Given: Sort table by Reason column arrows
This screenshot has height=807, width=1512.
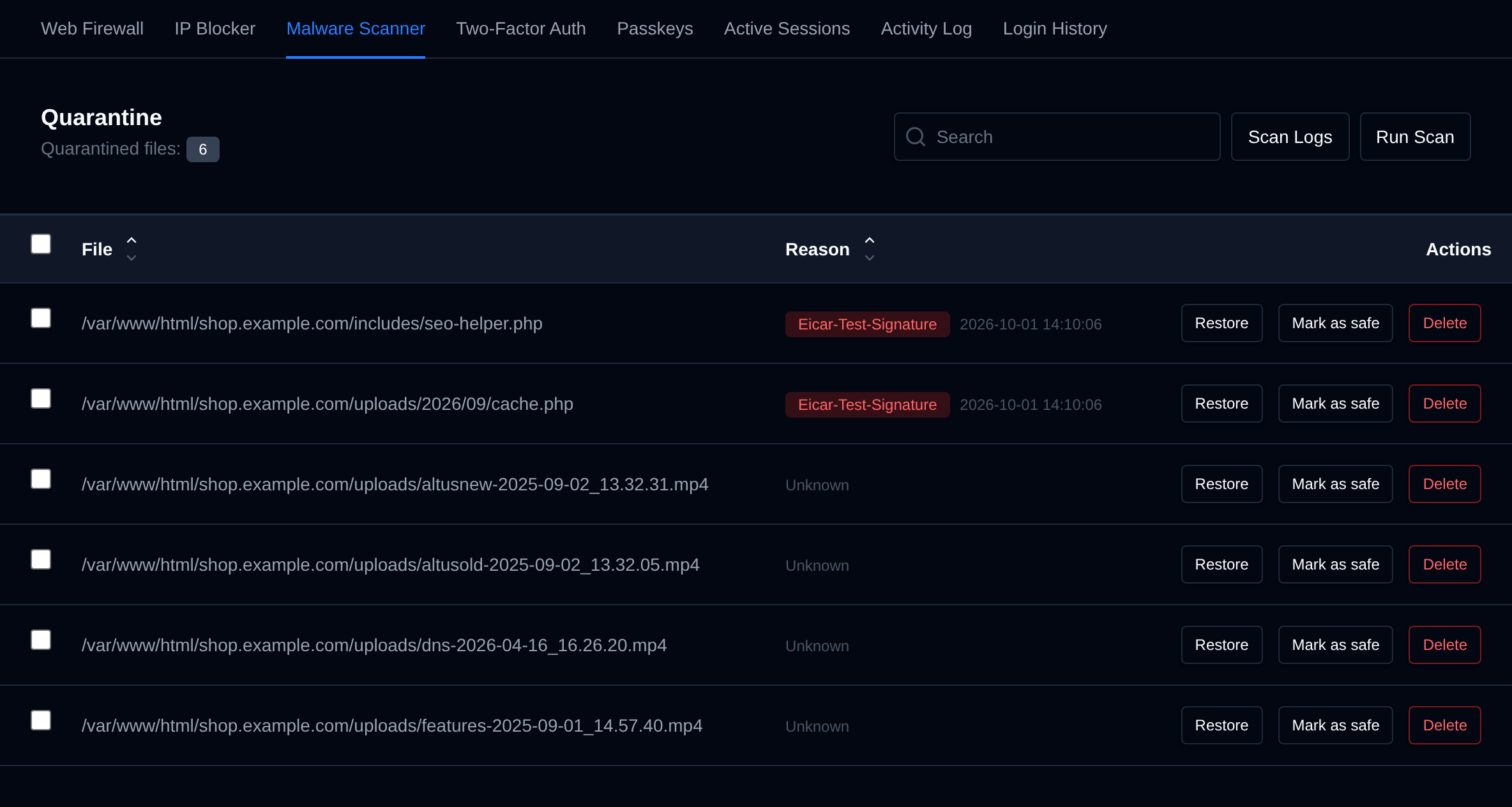Looking at the screenshot, I should click(x=870, y=249).
